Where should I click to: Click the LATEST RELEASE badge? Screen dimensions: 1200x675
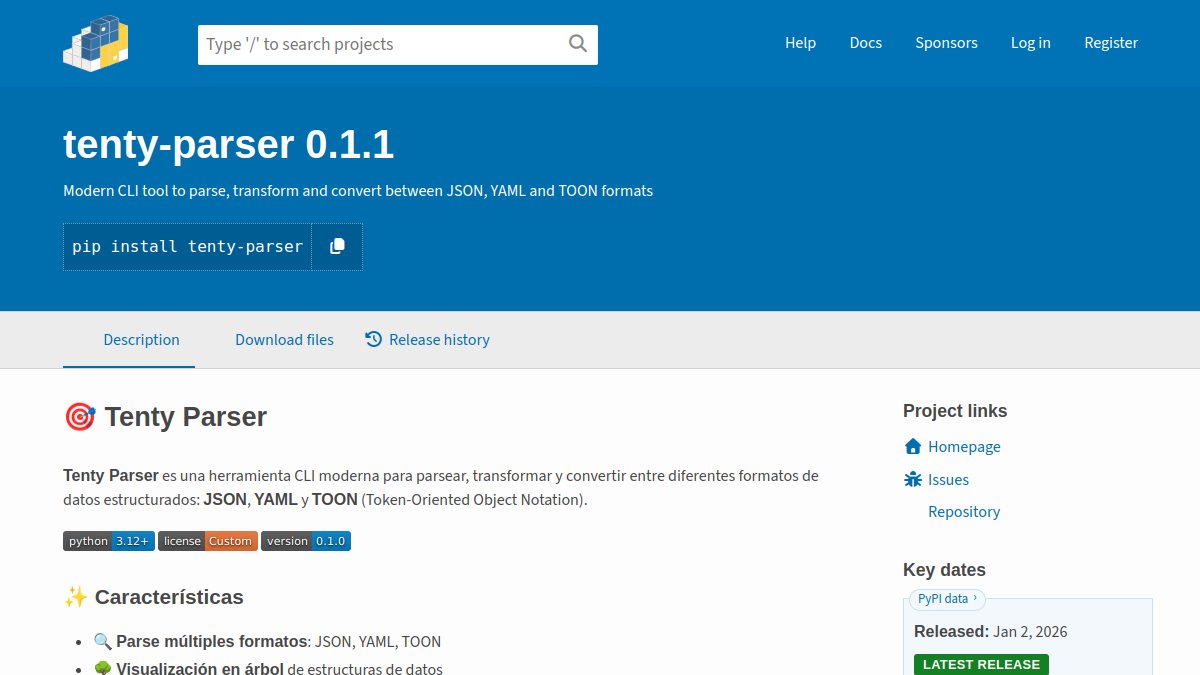[x=981, y=664]
